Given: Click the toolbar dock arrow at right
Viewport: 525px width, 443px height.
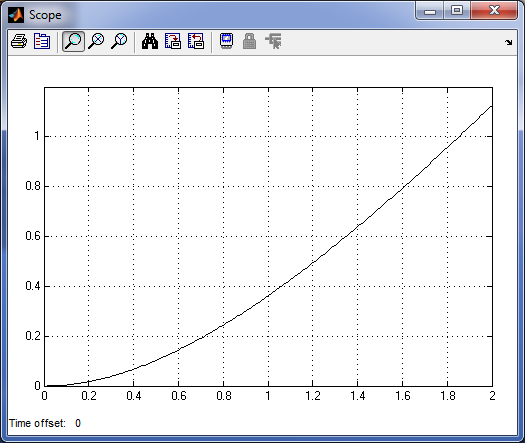Looking at the screenshot, I should (x=509, y=43).
